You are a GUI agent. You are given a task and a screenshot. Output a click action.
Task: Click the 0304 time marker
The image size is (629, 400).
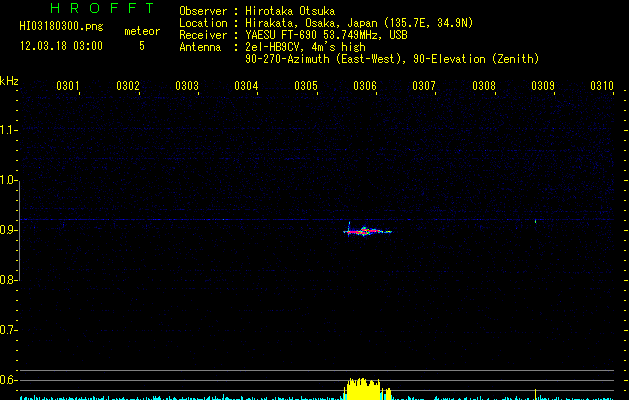point(246,86)
